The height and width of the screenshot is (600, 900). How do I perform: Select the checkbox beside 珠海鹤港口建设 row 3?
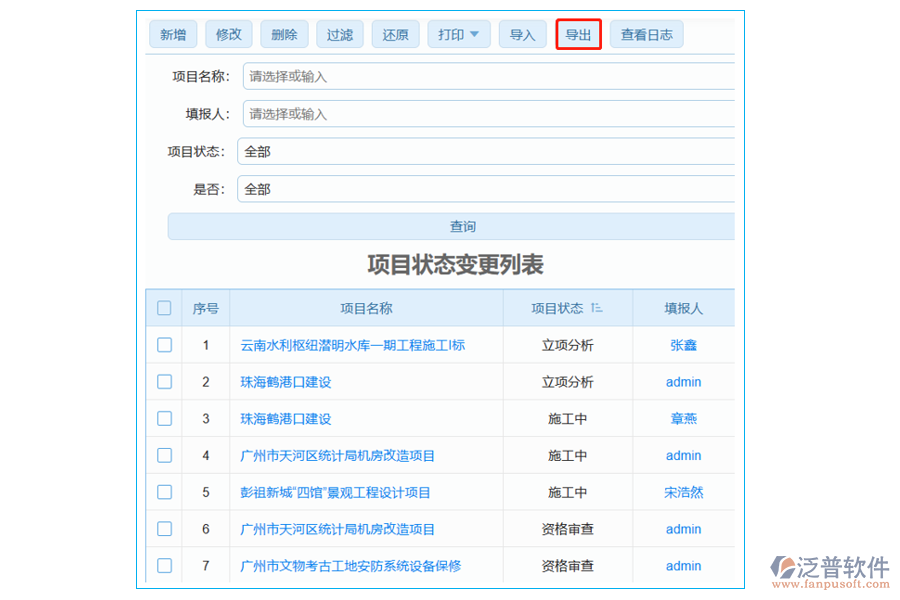(x=164, y=418)
